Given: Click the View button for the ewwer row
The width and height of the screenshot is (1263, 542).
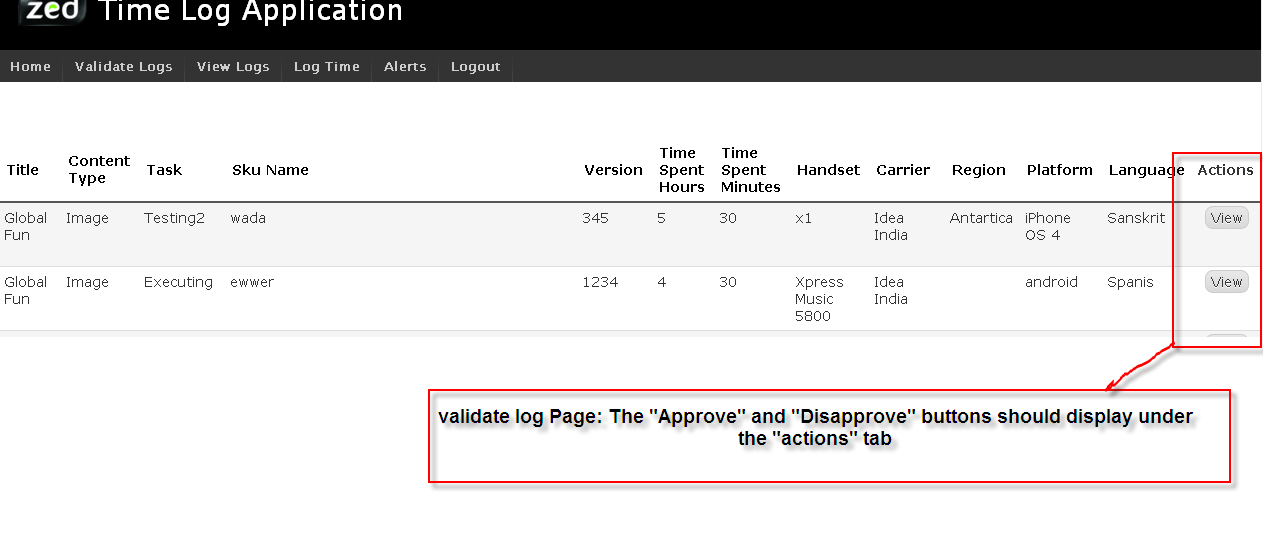Looking at the screenshot, I should [x=1226, y=282].
